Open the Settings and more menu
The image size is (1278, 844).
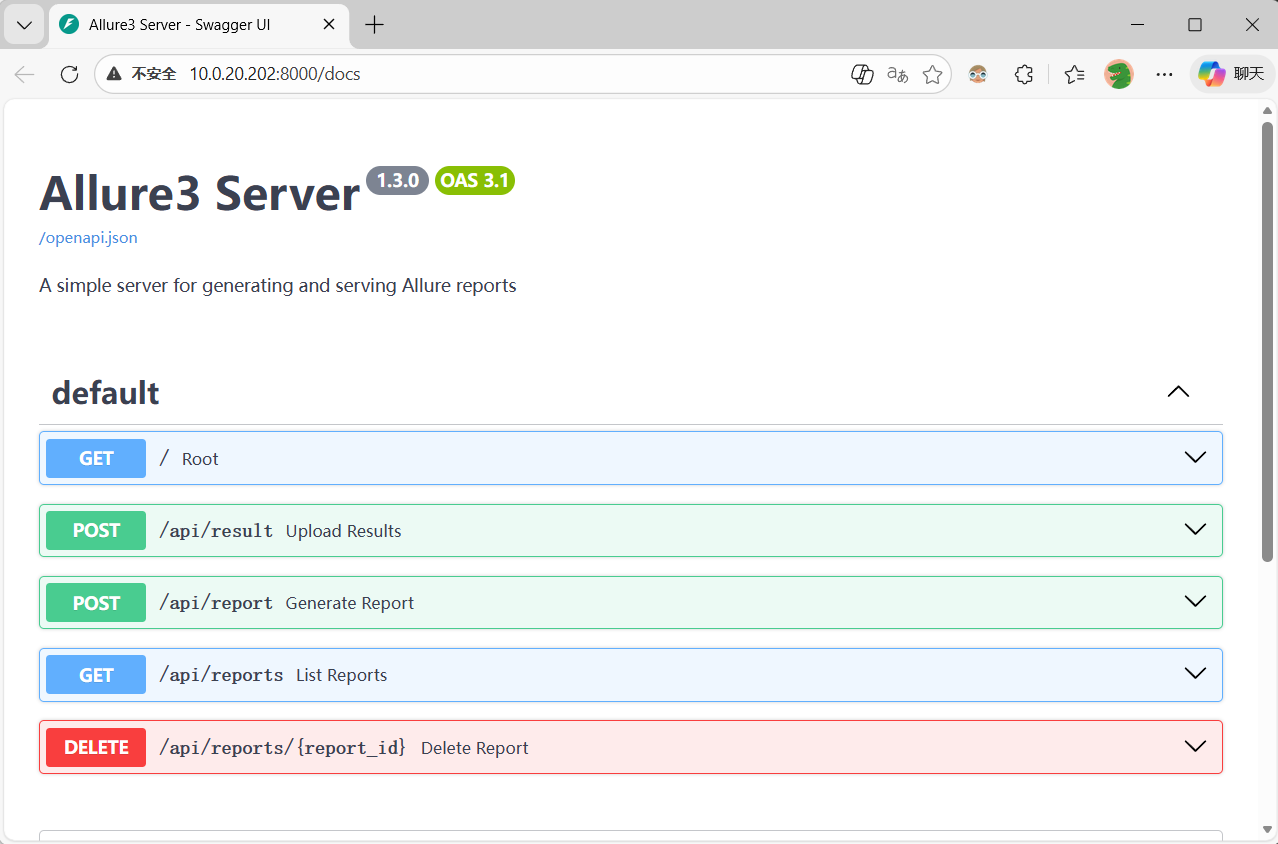[1164, 74]
